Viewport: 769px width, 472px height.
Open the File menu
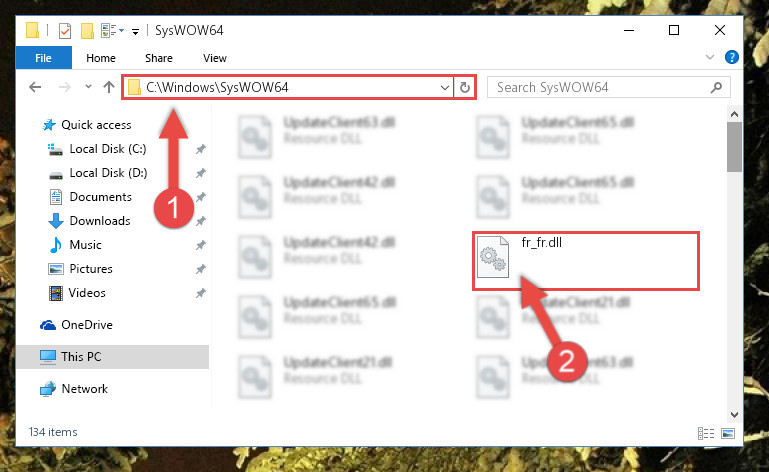43,58
